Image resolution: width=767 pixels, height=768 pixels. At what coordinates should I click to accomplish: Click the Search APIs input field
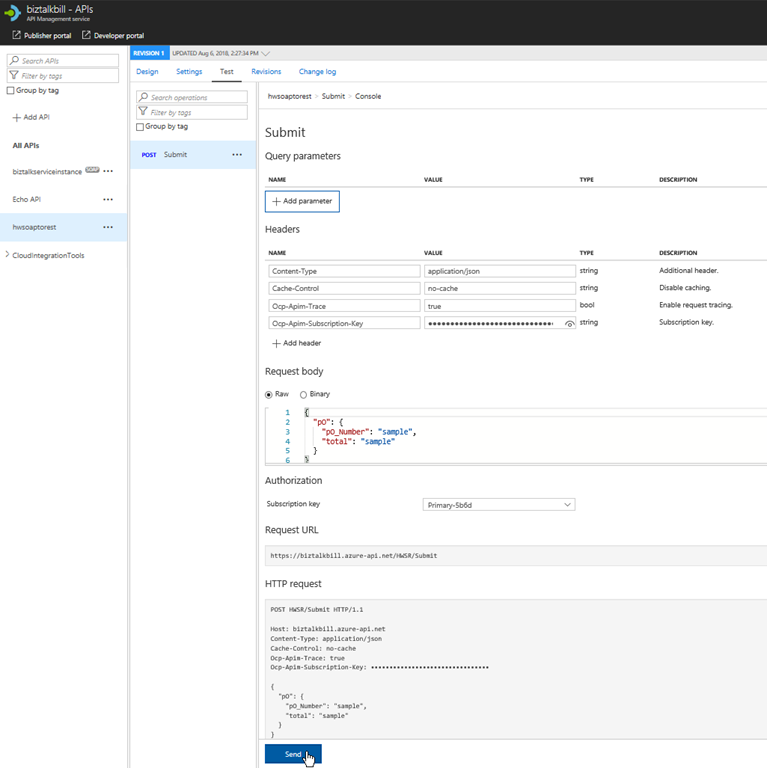click(x=63, y=61)
